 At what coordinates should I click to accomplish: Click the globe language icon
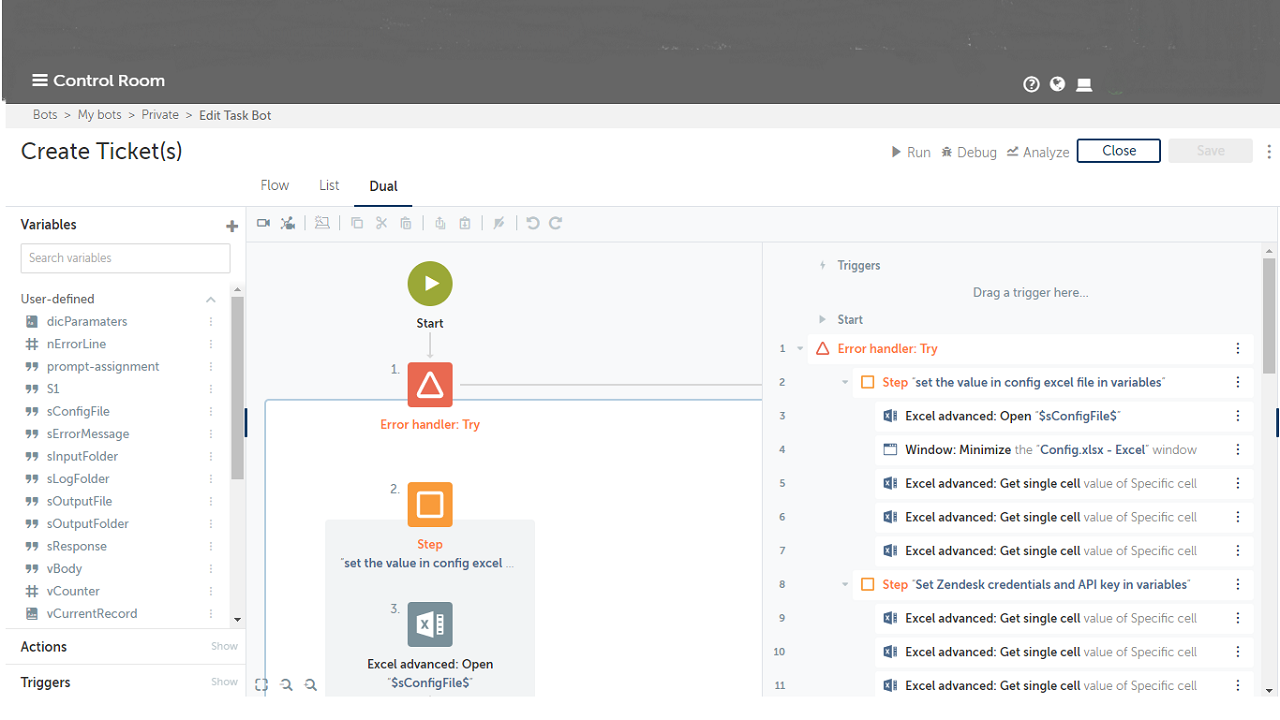pos(1057,84)
